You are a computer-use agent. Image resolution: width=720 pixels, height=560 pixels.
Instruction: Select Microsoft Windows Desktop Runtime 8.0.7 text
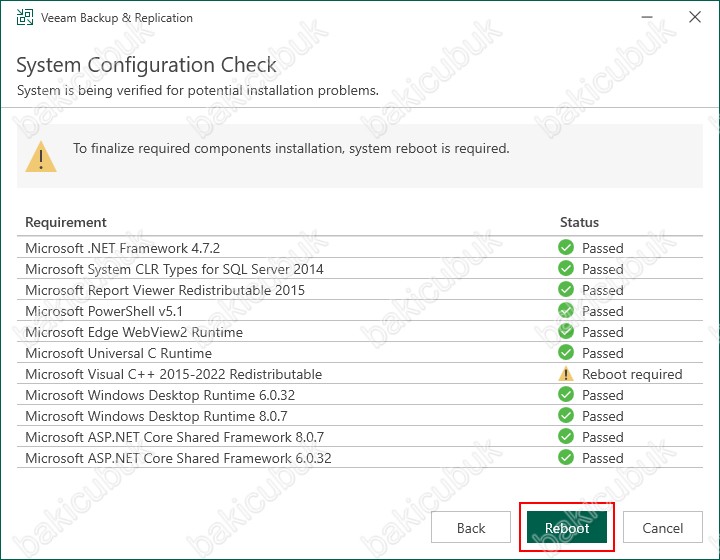156,416
